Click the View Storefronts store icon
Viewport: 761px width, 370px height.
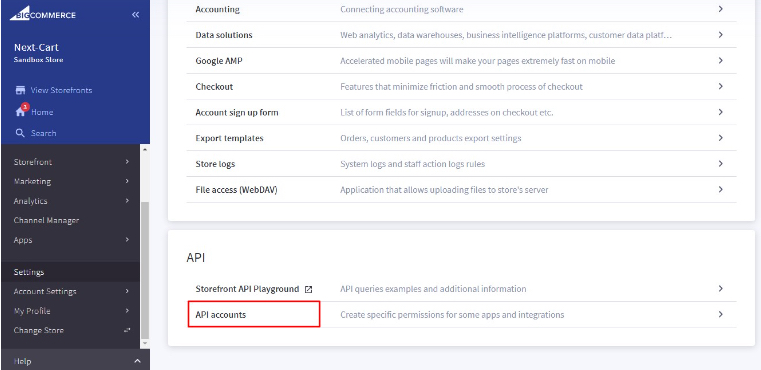click(x=20, y=90)
